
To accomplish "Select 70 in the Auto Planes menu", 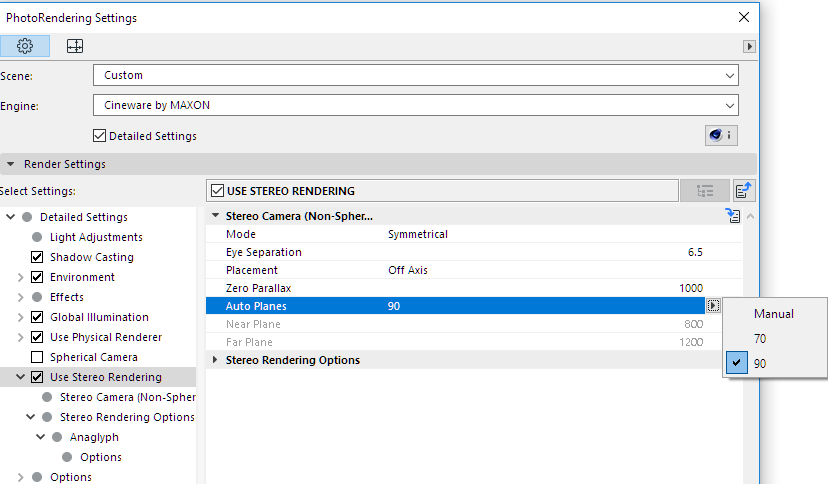I will pyautogui.click(x=760, y=339).
